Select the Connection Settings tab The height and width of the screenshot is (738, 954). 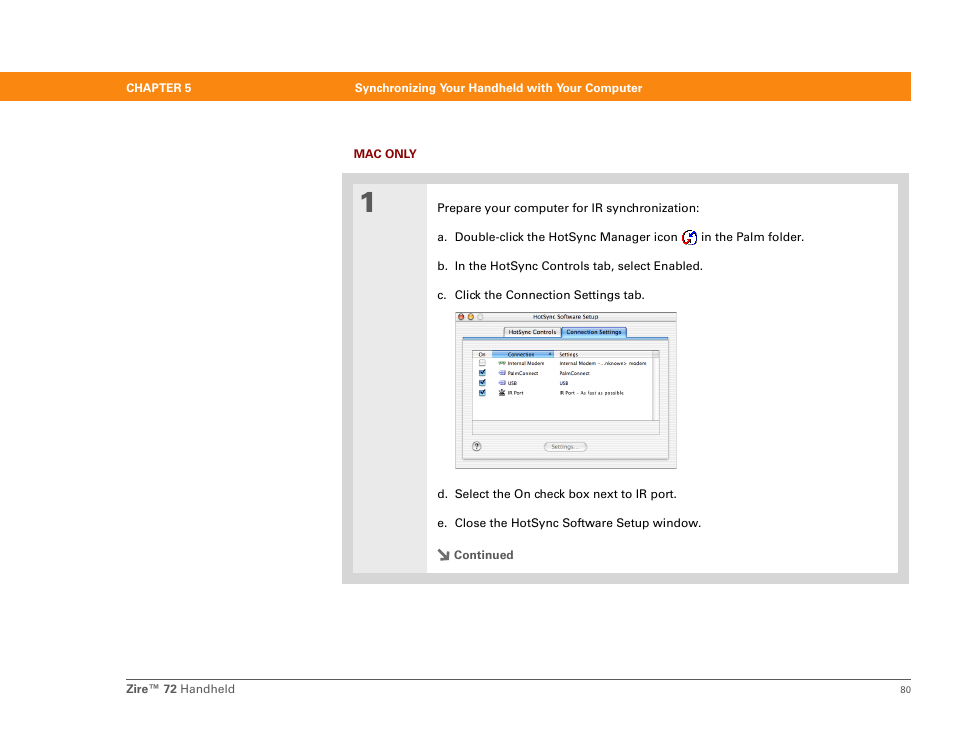594,332
